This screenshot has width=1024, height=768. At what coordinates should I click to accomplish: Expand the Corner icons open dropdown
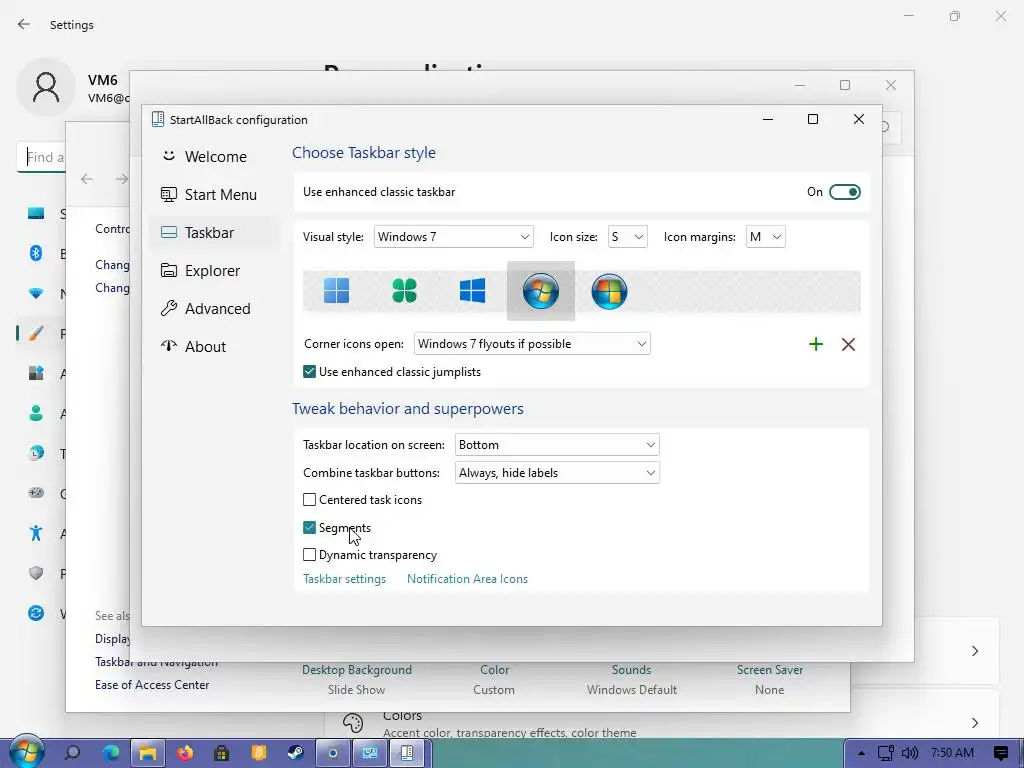coord(532,344)
